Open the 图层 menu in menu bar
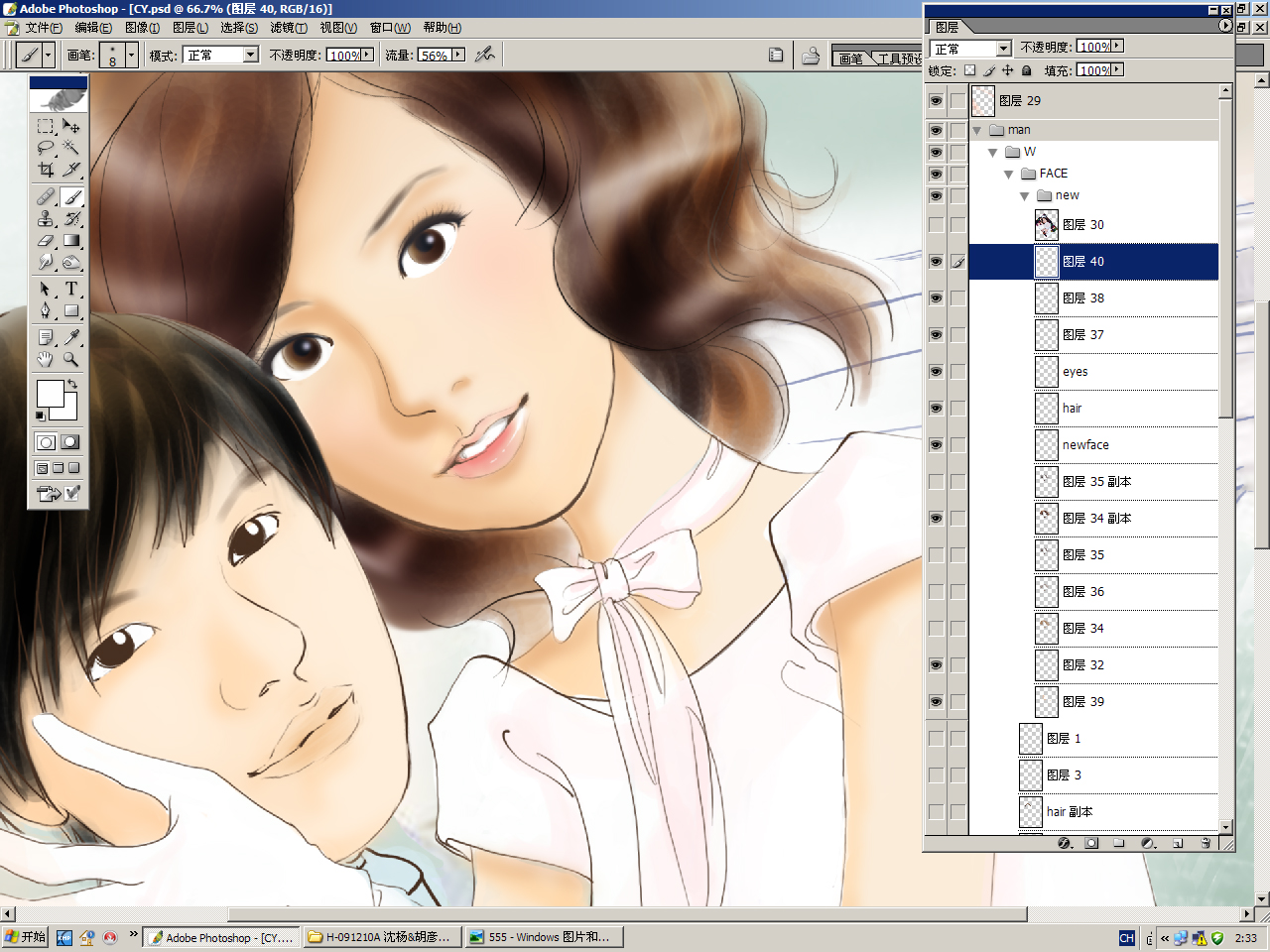 (x=190, y=28)
